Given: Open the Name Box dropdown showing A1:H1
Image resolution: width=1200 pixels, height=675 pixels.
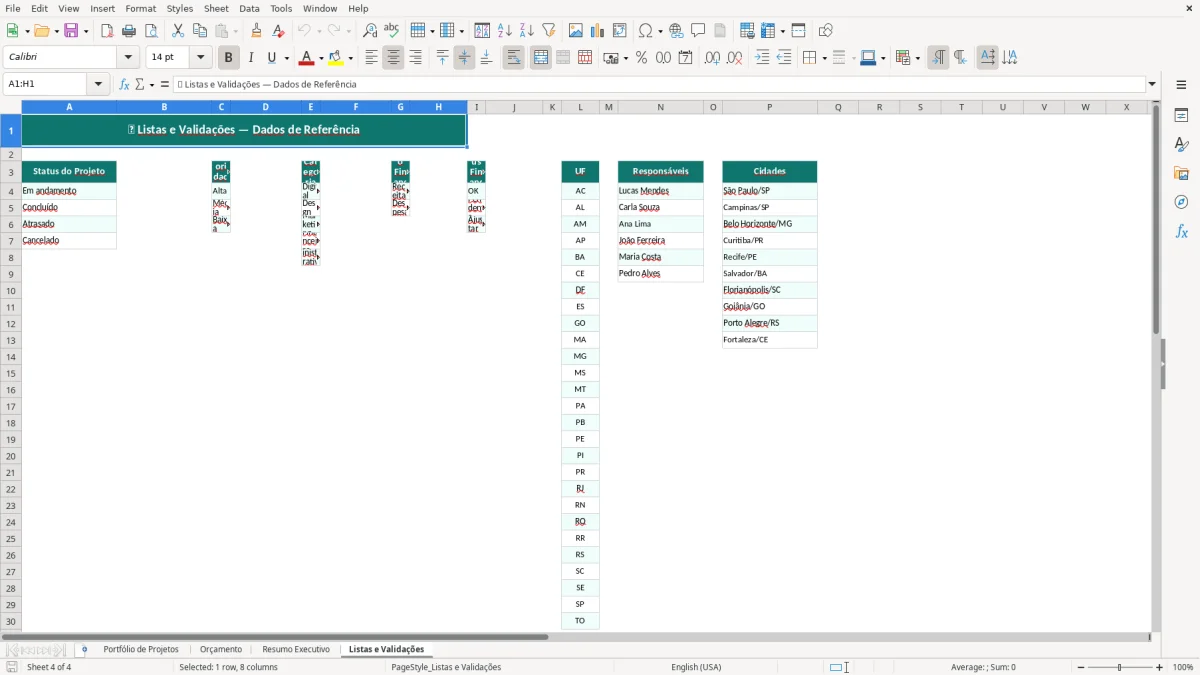Looking at the screenshot, I should coord(98,84).
